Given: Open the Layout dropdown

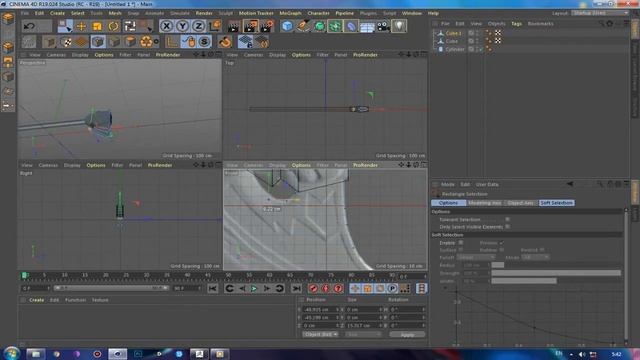Looking at the screenshot, I should (x=600, y=13).
